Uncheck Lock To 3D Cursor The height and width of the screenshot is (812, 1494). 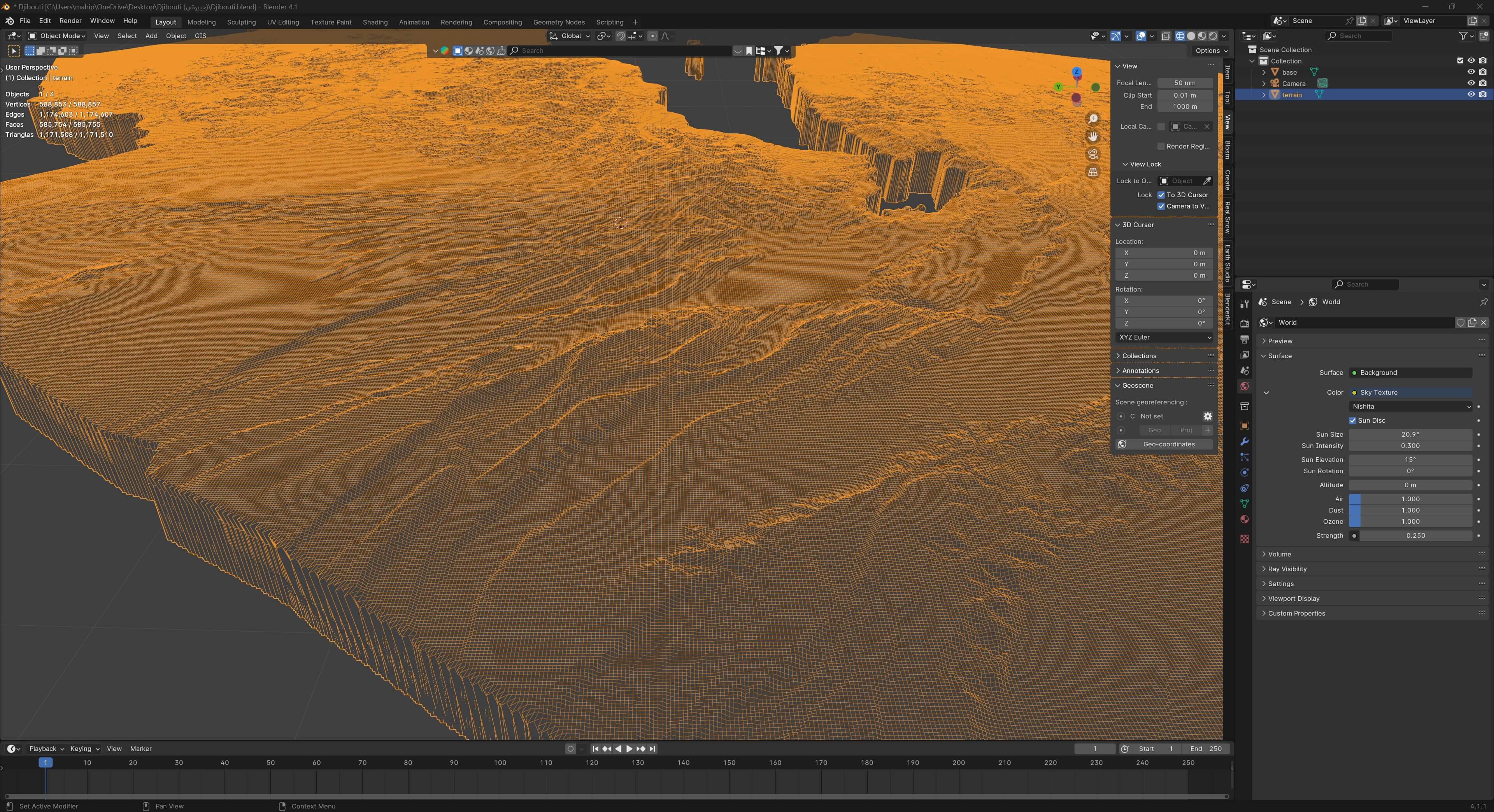point(1161,195)
